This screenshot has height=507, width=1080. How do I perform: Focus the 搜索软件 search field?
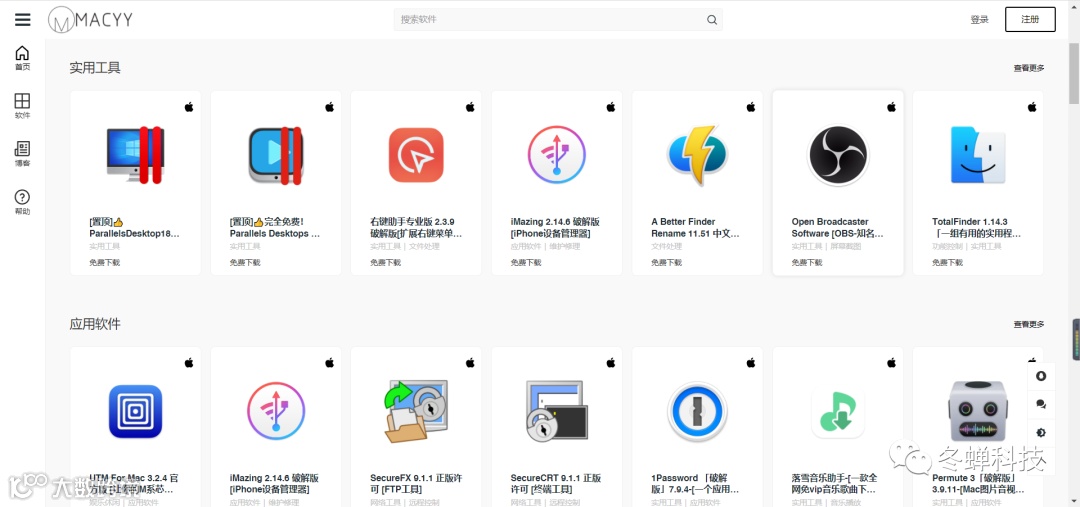(x=558, y=19)
